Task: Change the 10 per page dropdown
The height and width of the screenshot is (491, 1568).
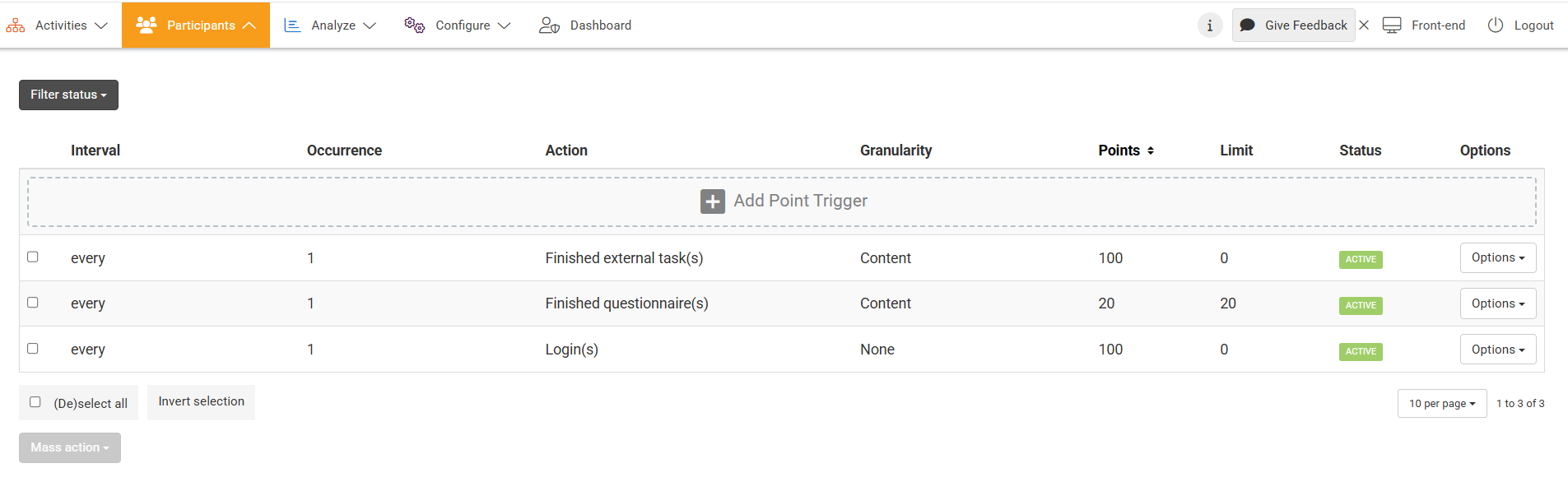Action: pyautogui.click(x=1441, y=404)
